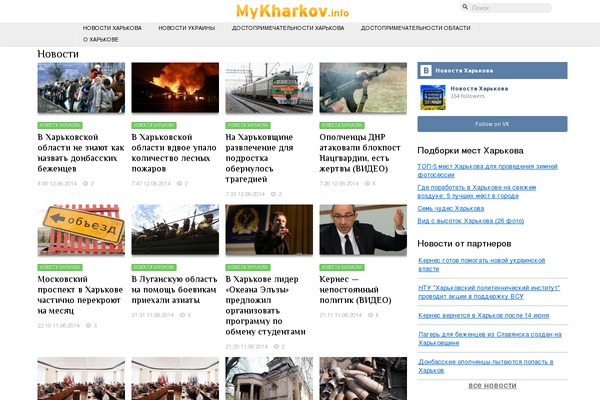Open the Новости Украины menu item

coord(187,28)
